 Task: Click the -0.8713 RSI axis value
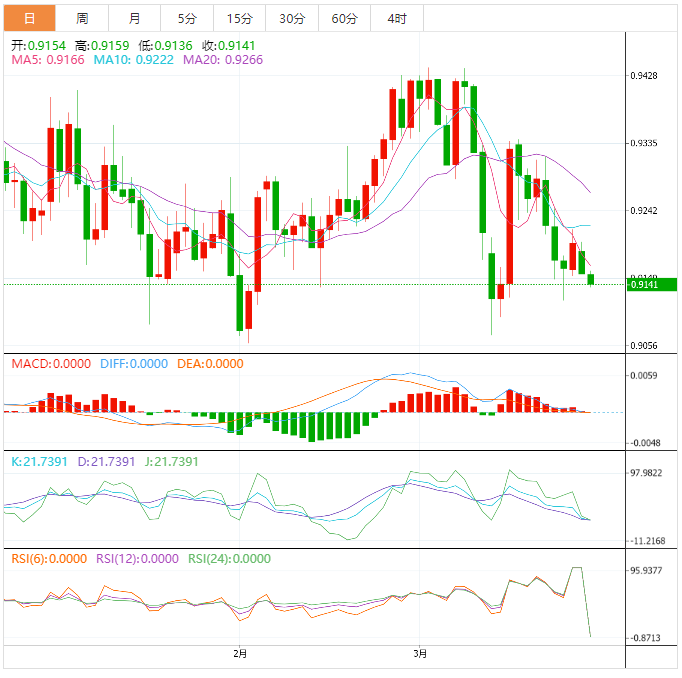point(645,638)
